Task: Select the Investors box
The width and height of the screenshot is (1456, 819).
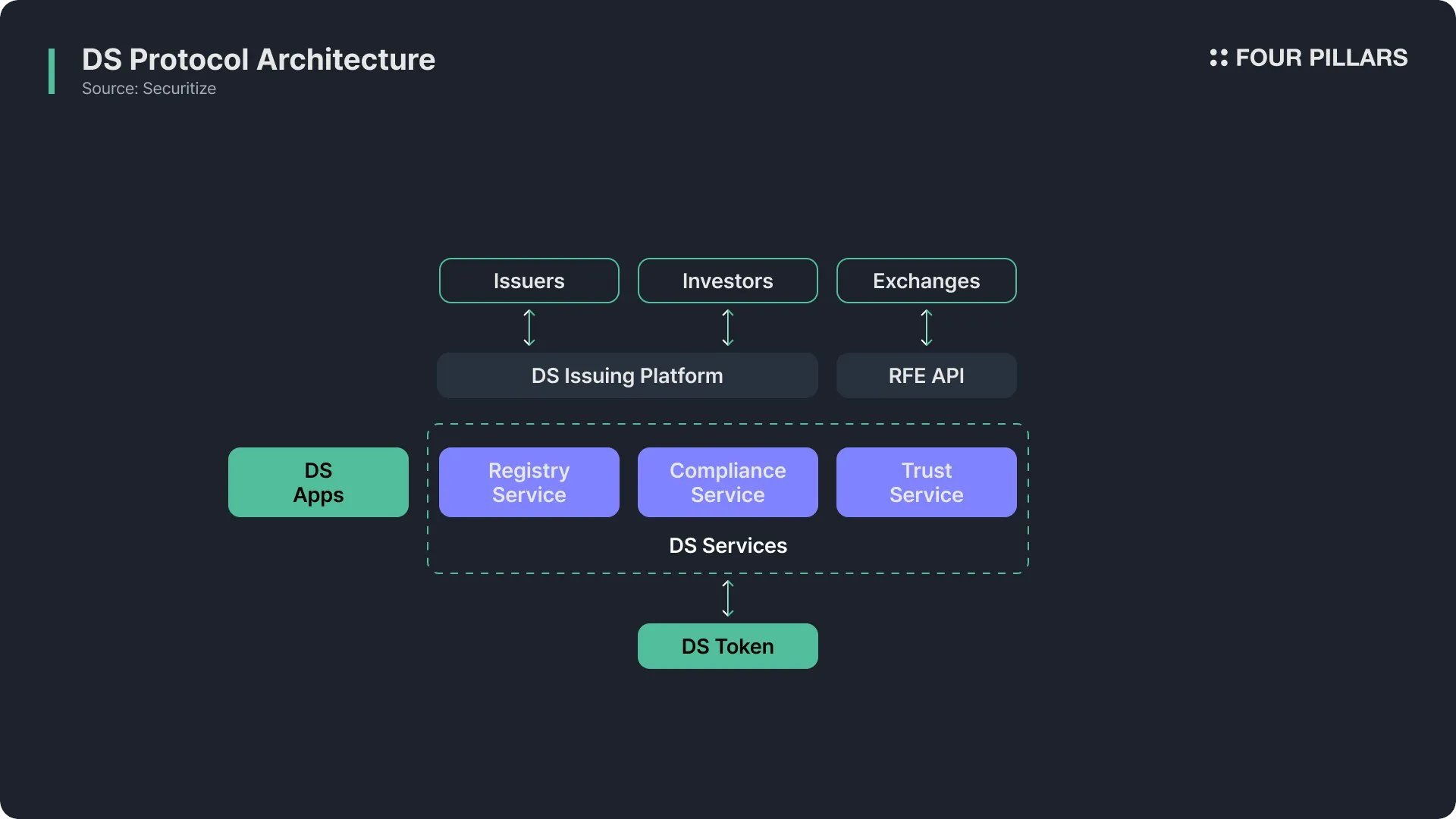Action: [728, 281]
